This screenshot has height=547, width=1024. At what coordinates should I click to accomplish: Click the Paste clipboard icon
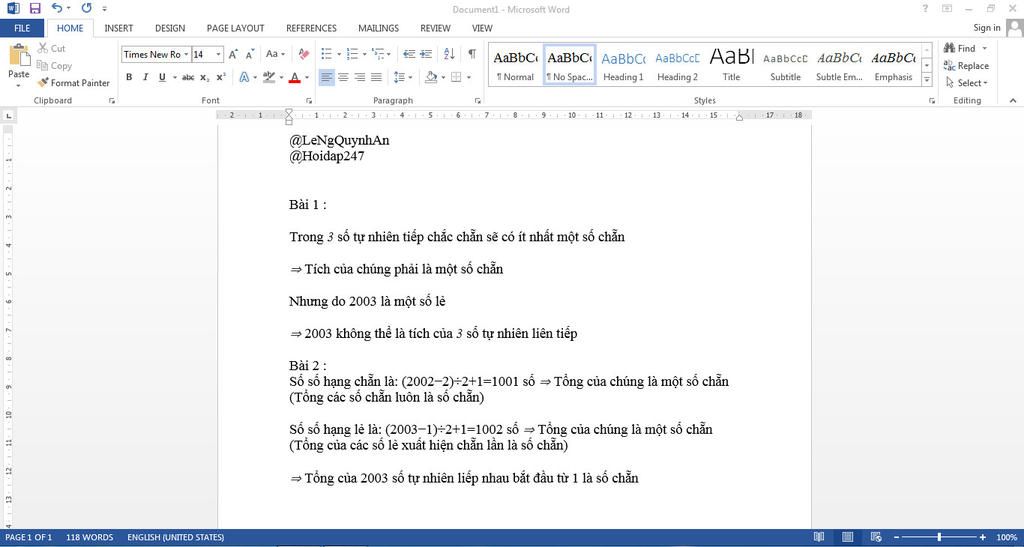[x=19, y=55]
